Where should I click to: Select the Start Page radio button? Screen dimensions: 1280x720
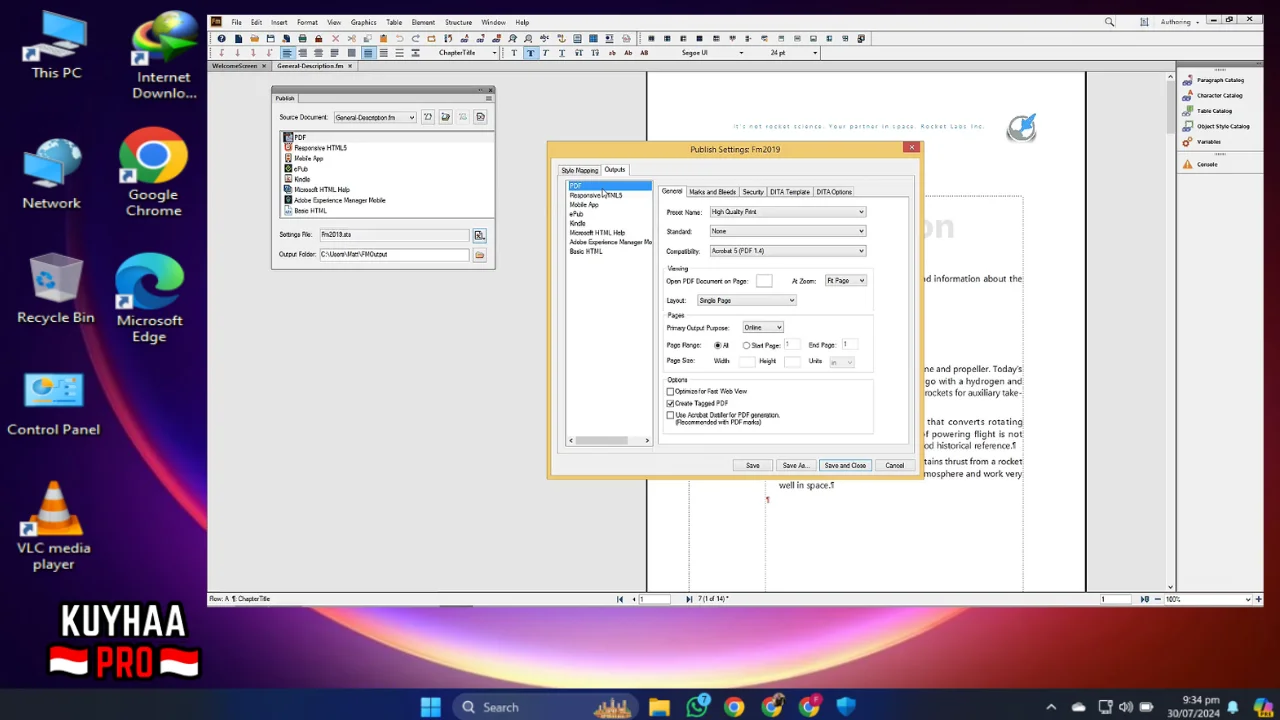pyautogui.click(x=746, y=345)
